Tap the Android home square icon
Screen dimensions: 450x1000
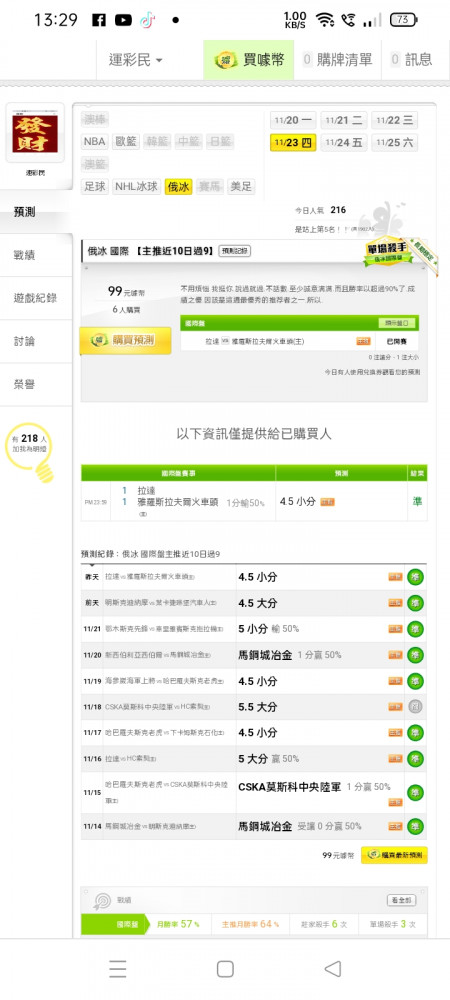tap(225, 969)
